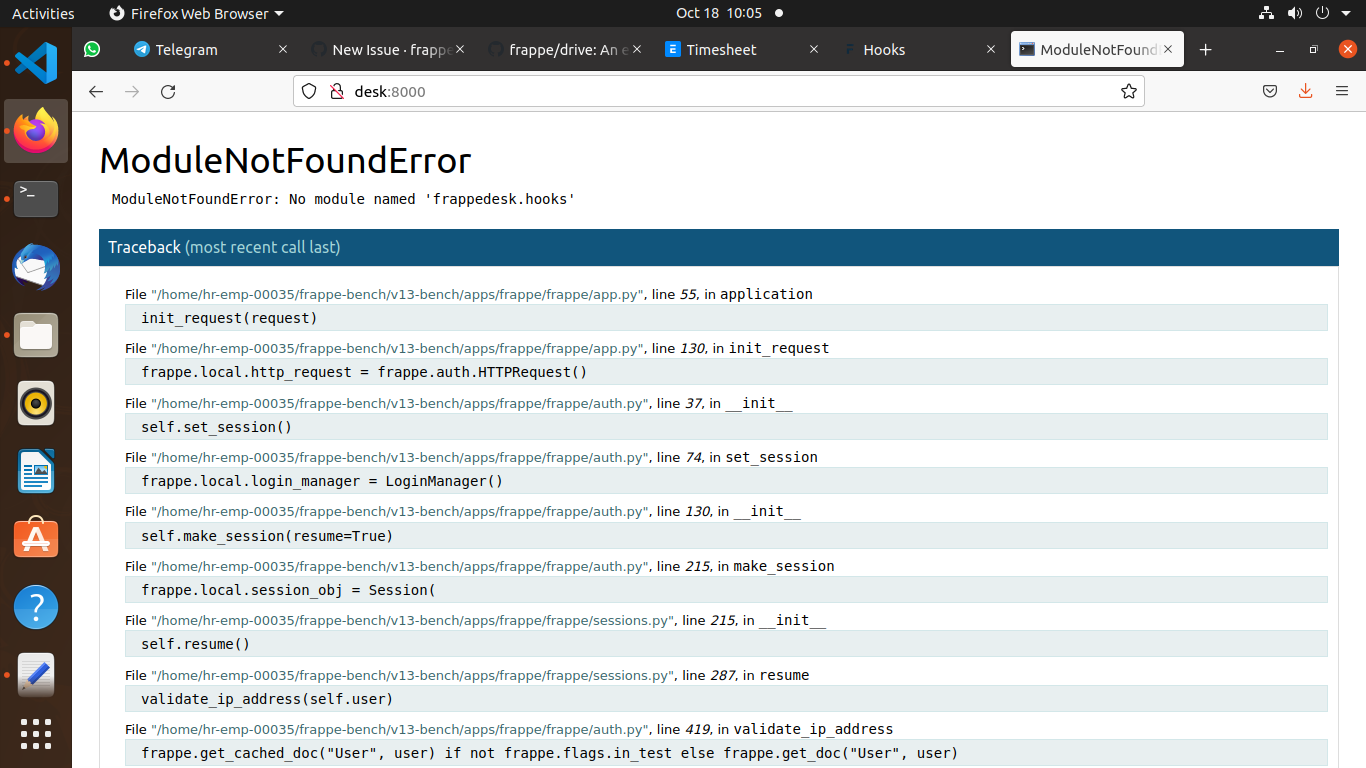Open the Terminal from the dock
1366x768 pixels.
tap(35, 199)
